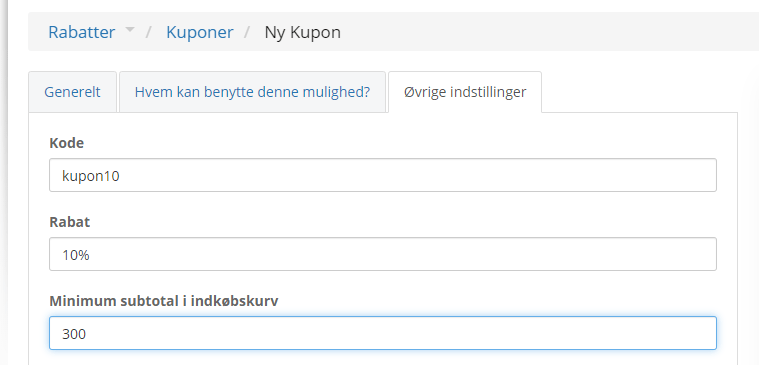The height and width of the screenshot is (365, 759).
Task: Click the 'Ny Kupon' breadcrumb text
Action: [x=303, y=32]
